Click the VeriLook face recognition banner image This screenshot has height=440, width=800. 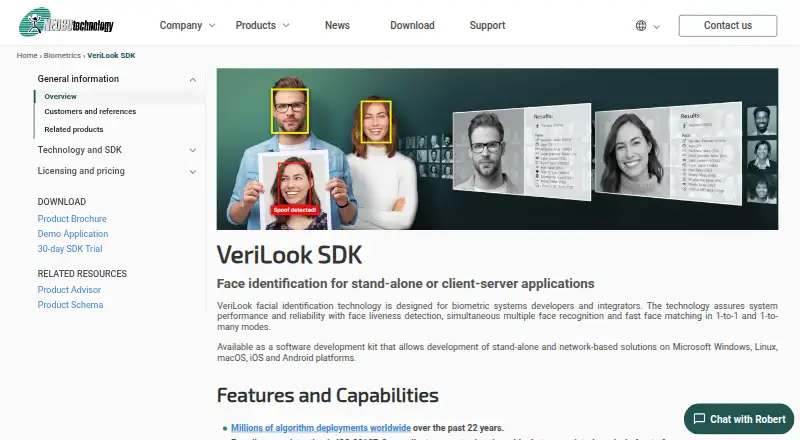[497, 149]
